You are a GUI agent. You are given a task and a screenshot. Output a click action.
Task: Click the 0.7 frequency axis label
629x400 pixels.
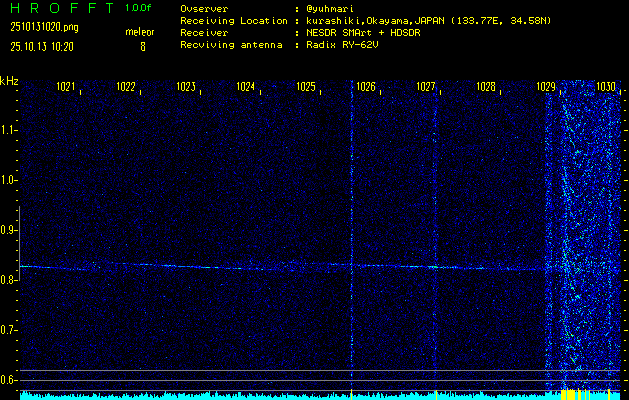coord(9,330)
